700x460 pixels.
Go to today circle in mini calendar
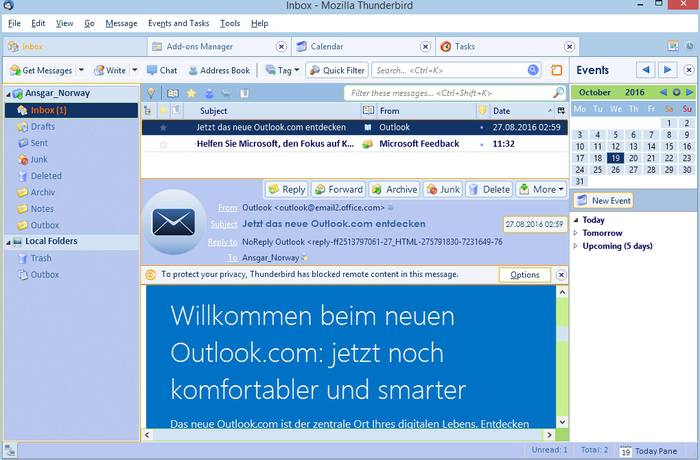pos(676,92)
